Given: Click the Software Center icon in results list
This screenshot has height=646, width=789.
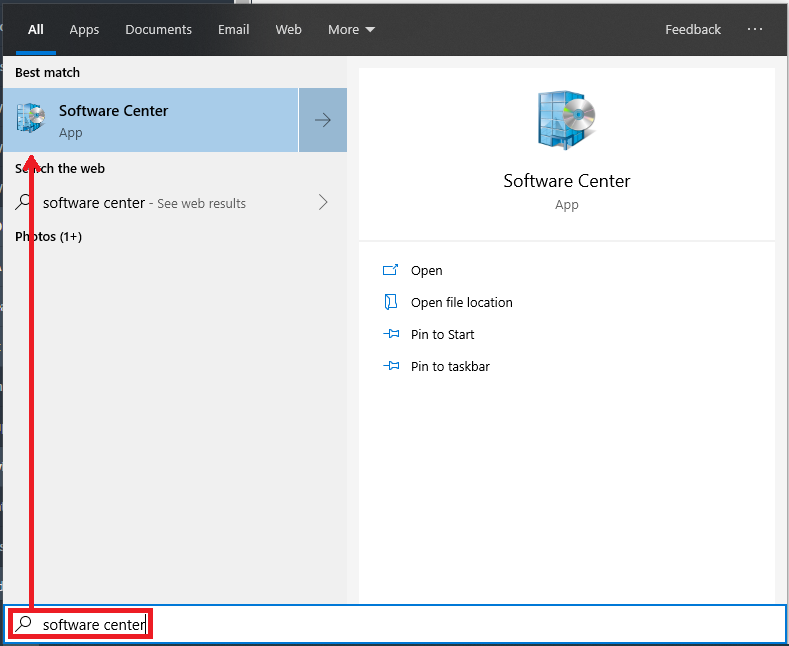Looking at the screenshot, I should (x=31, y=118).
